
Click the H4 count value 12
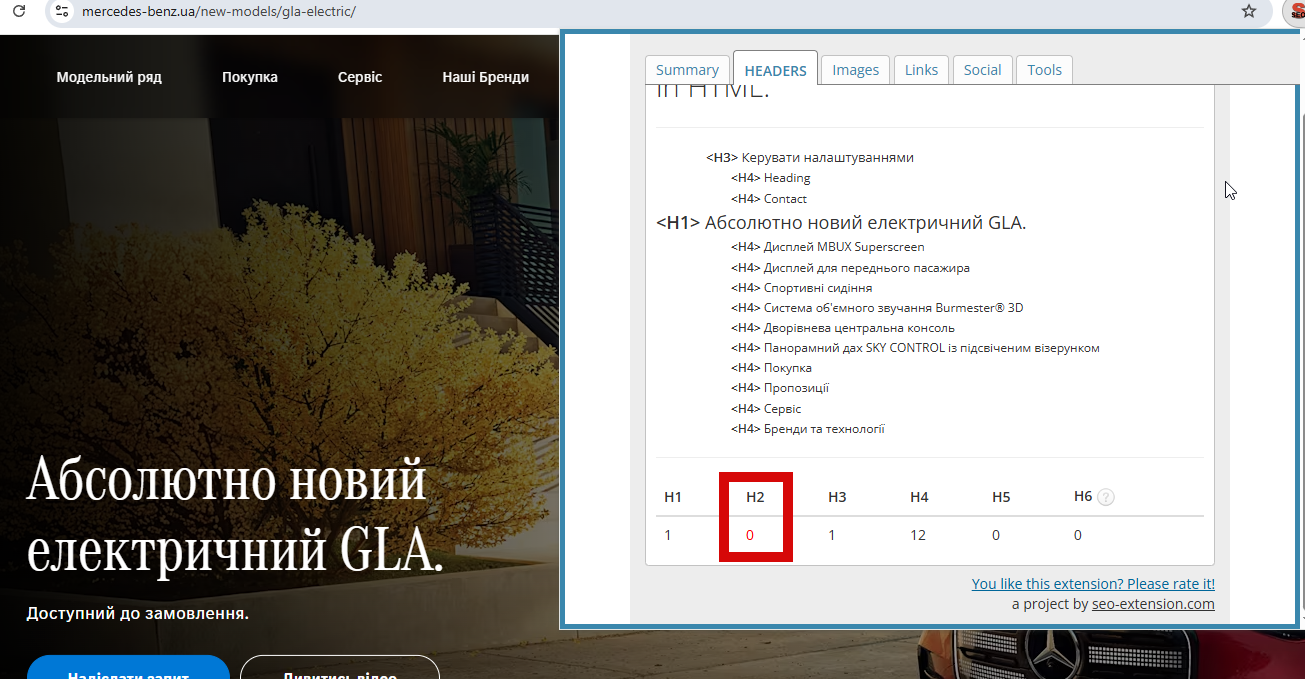(x=918, y=535)
